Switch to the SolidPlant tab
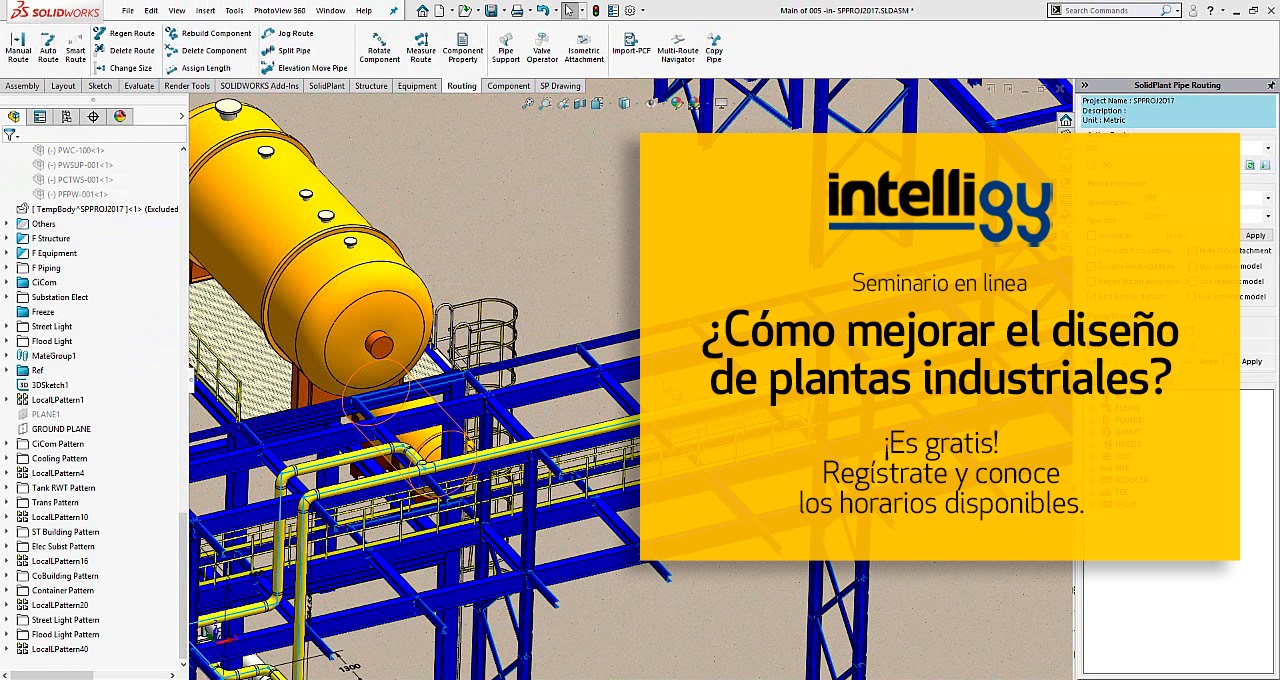The image size is (1280, 680). tap(326, 86)
